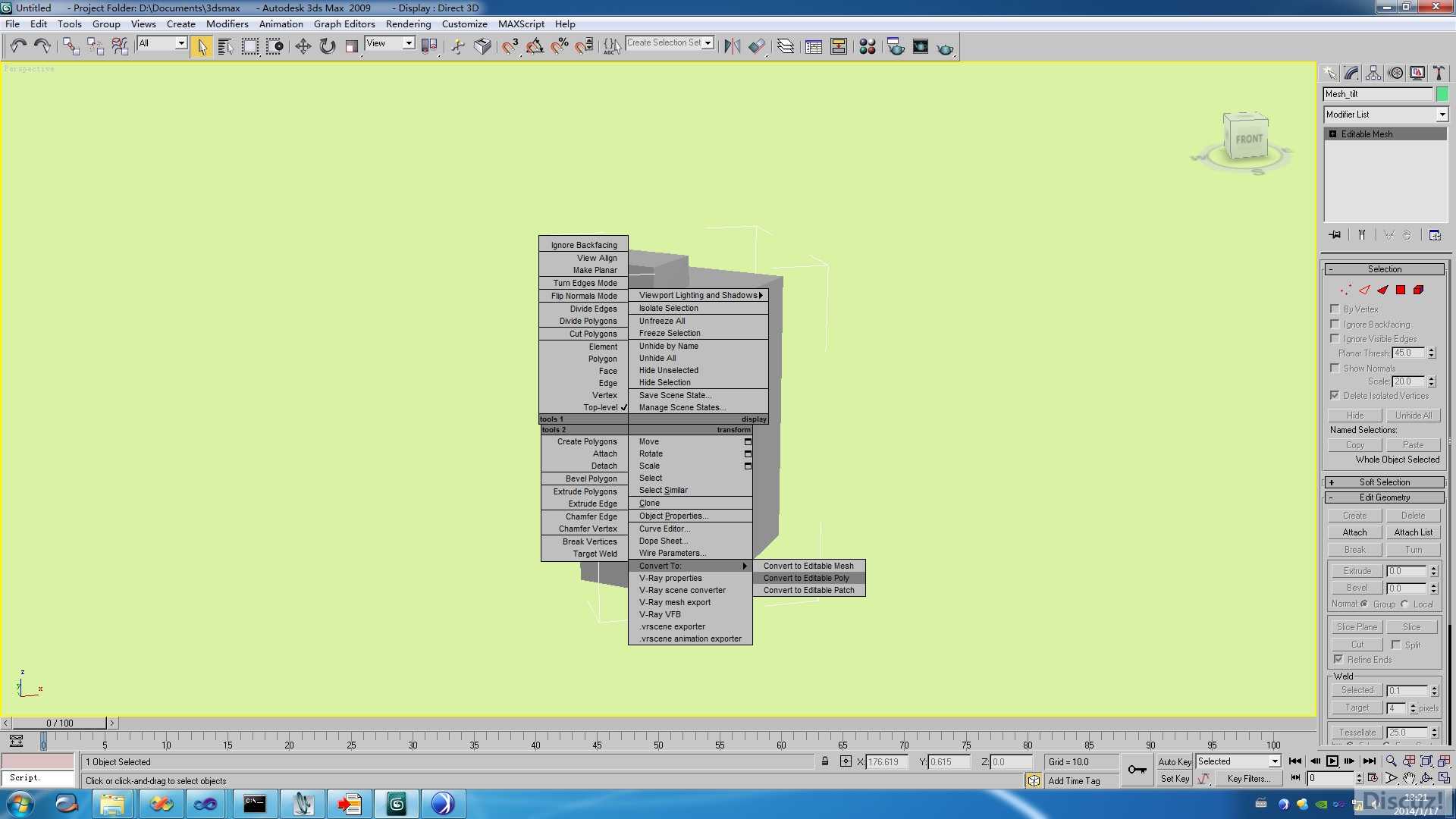
Task: Open the Rendering menu
Action: pyautogui.click(x=408, y=24)
